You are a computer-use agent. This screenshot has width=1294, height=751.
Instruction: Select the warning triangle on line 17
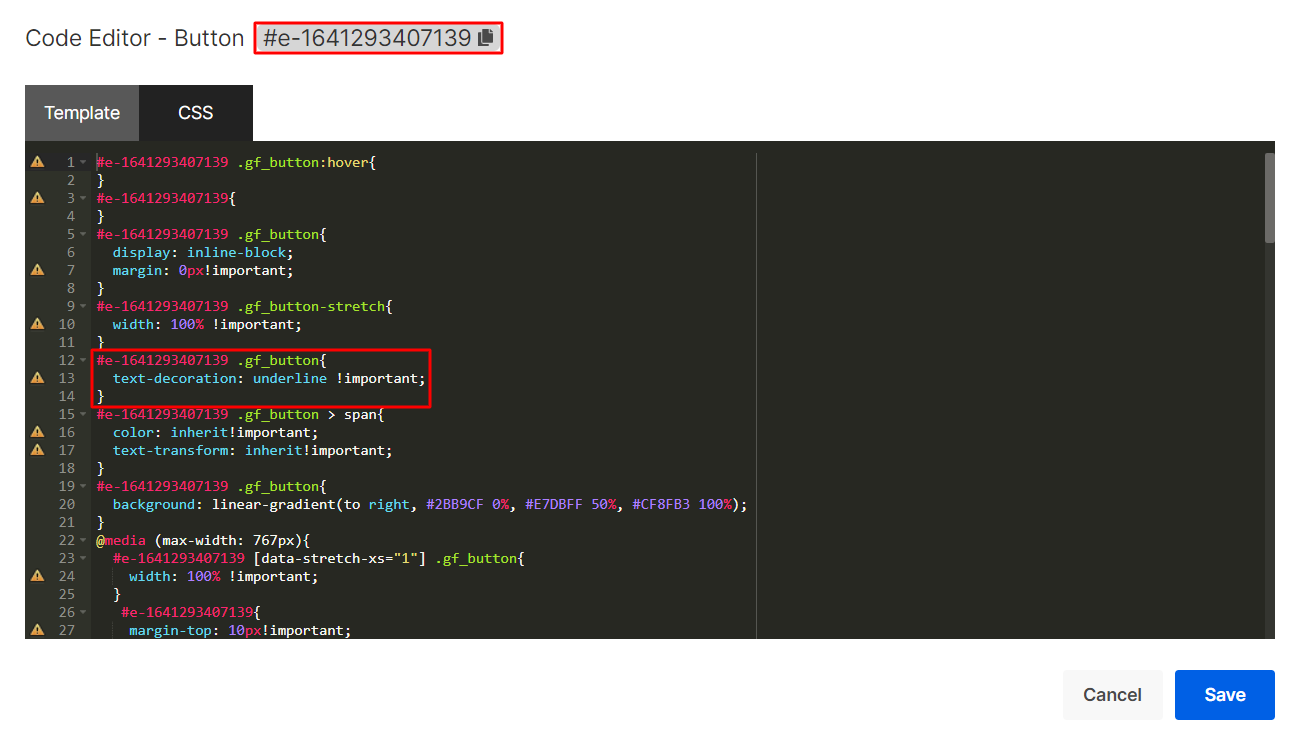pos(37,450)
